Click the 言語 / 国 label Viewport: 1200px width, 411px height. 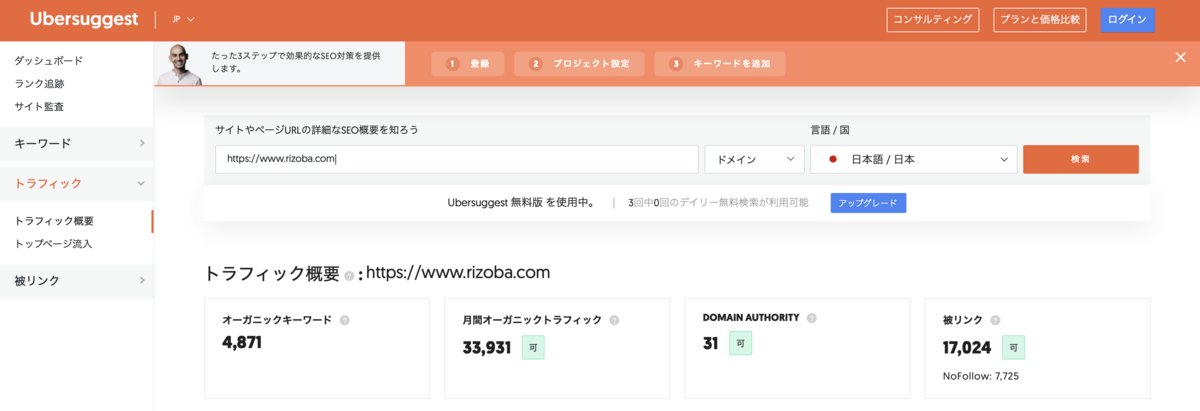[x=830, y=130]
